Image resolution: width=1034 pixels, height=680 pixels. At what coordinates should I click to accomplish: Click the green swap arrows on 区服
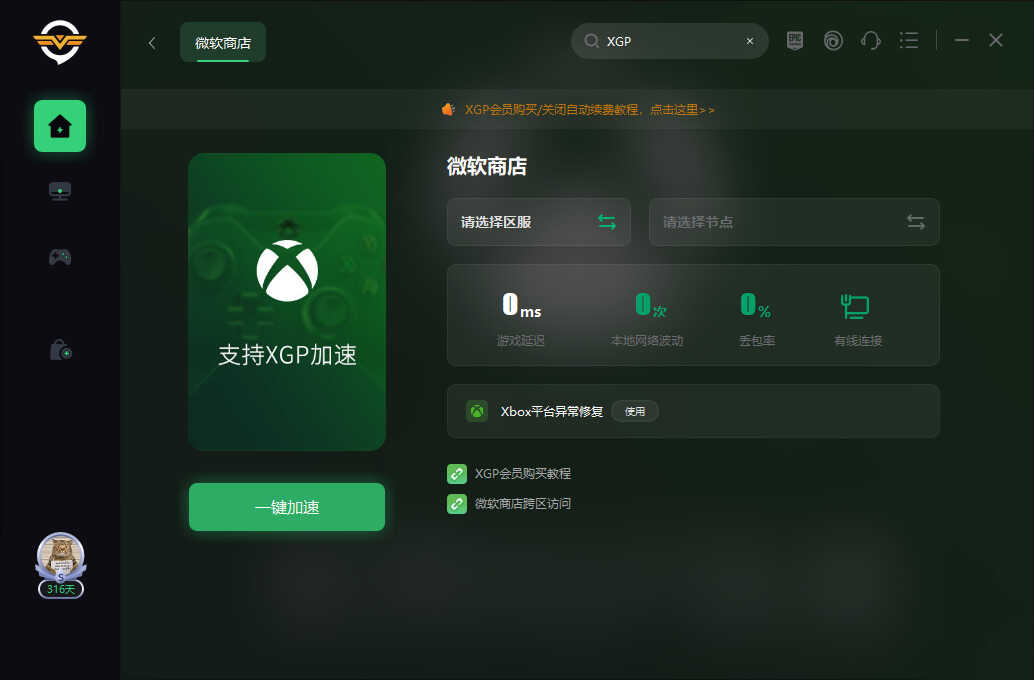point(607,222)
